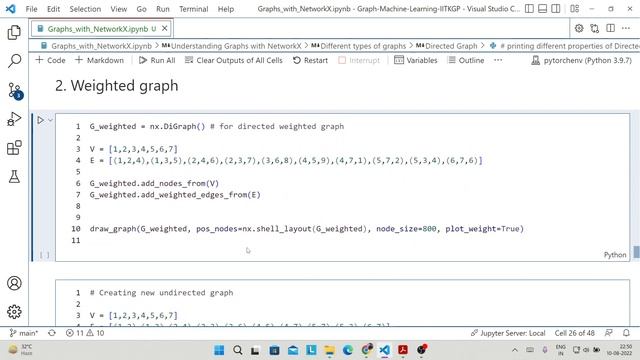Open notebook settings gear in editor toolbar
Screen dimensions: 640x360
(579, 28)
